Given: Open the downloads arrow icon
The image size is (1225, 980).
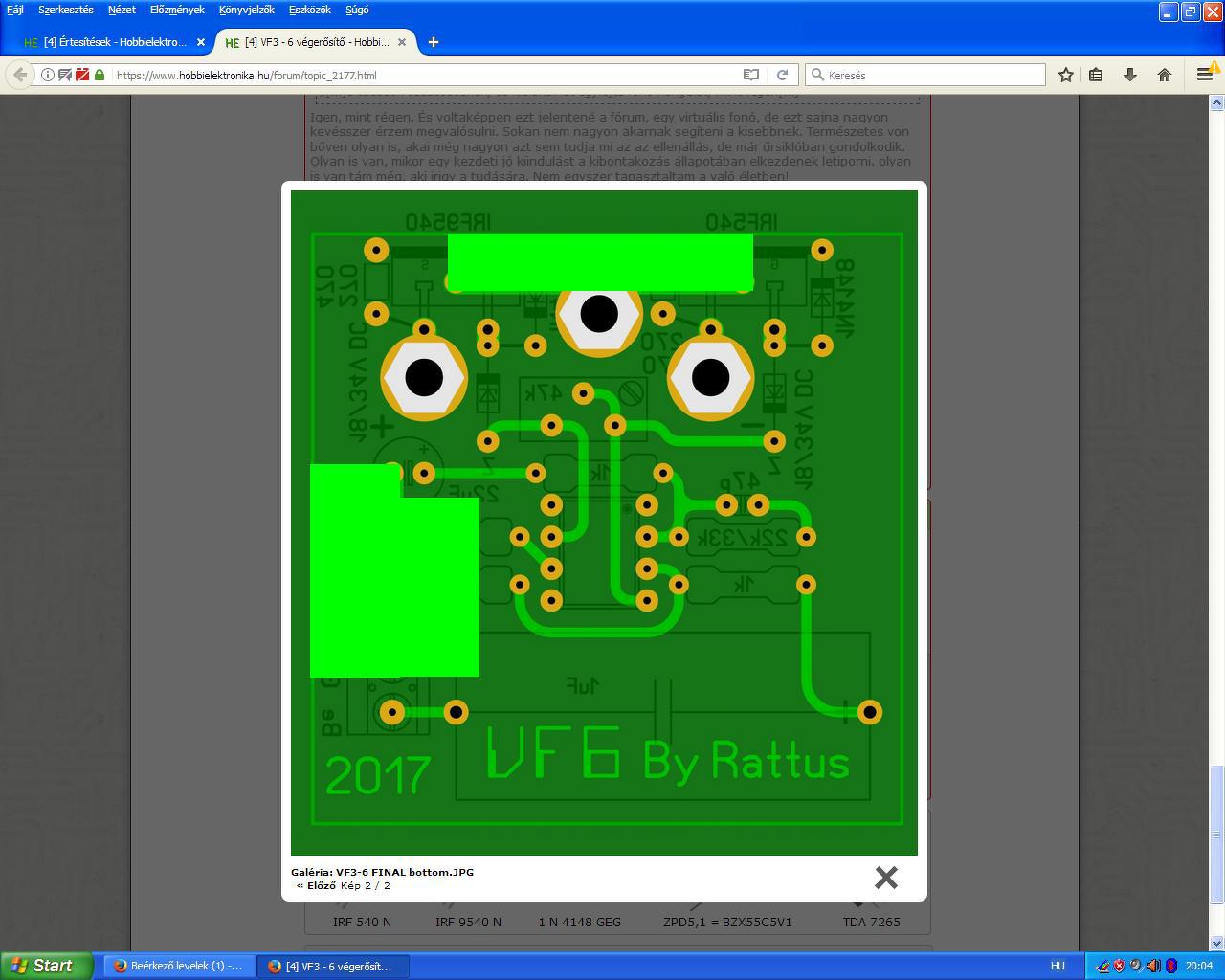Looking at the screenshot, I should click(x=1130, y=75).
